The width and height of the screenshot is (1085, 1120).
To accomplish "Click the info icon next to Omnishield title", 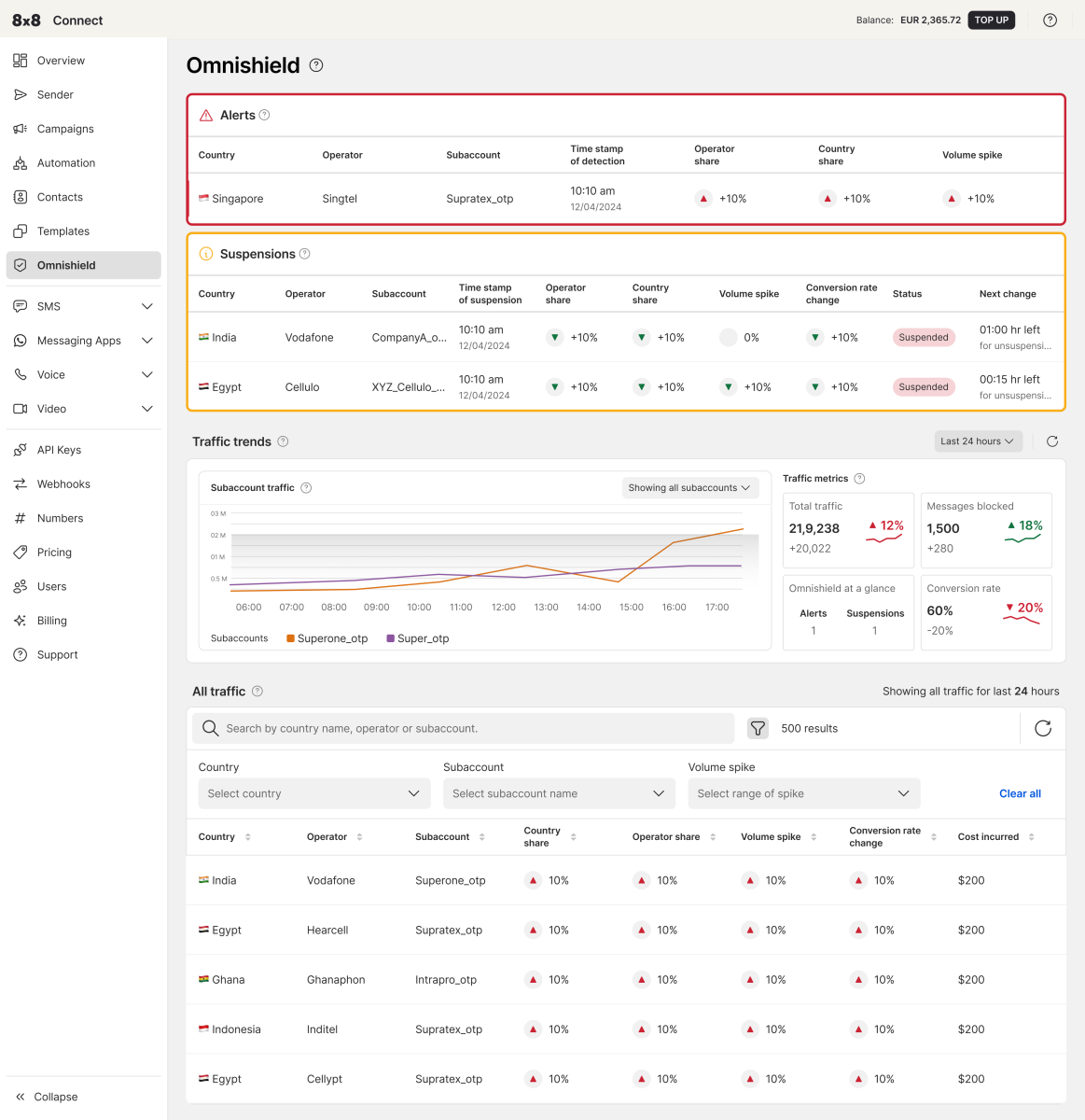I will [316, 65].
